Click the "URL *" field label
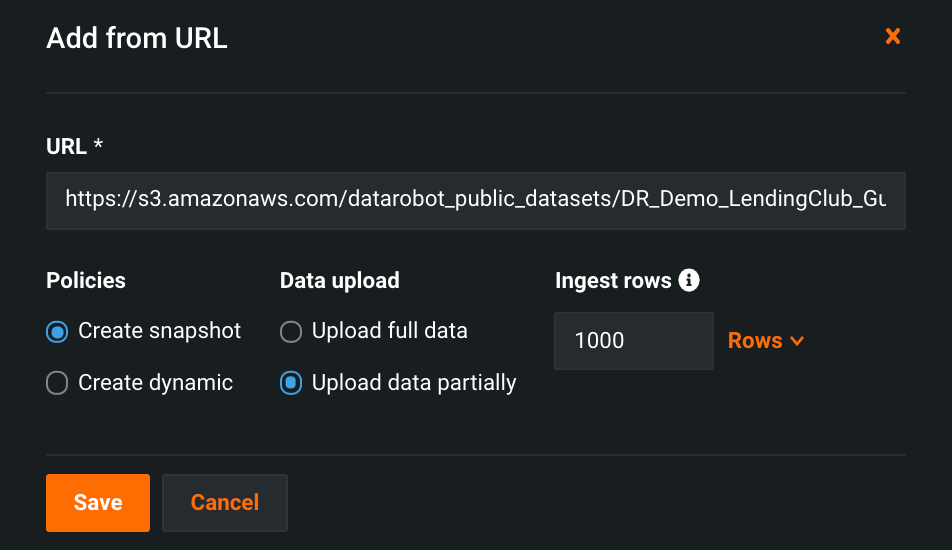The width and height of the screenshot is (952, 550). 75,147
